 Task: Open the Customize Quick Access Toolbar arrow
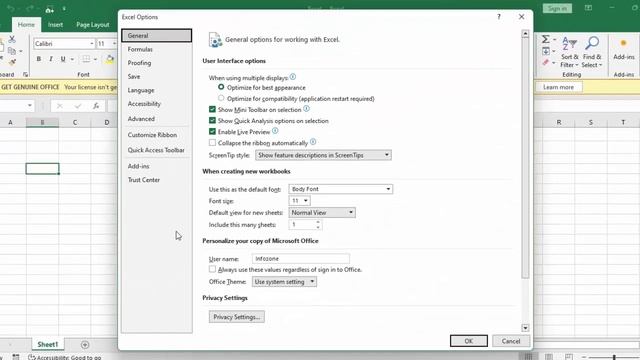coord(64,9)
